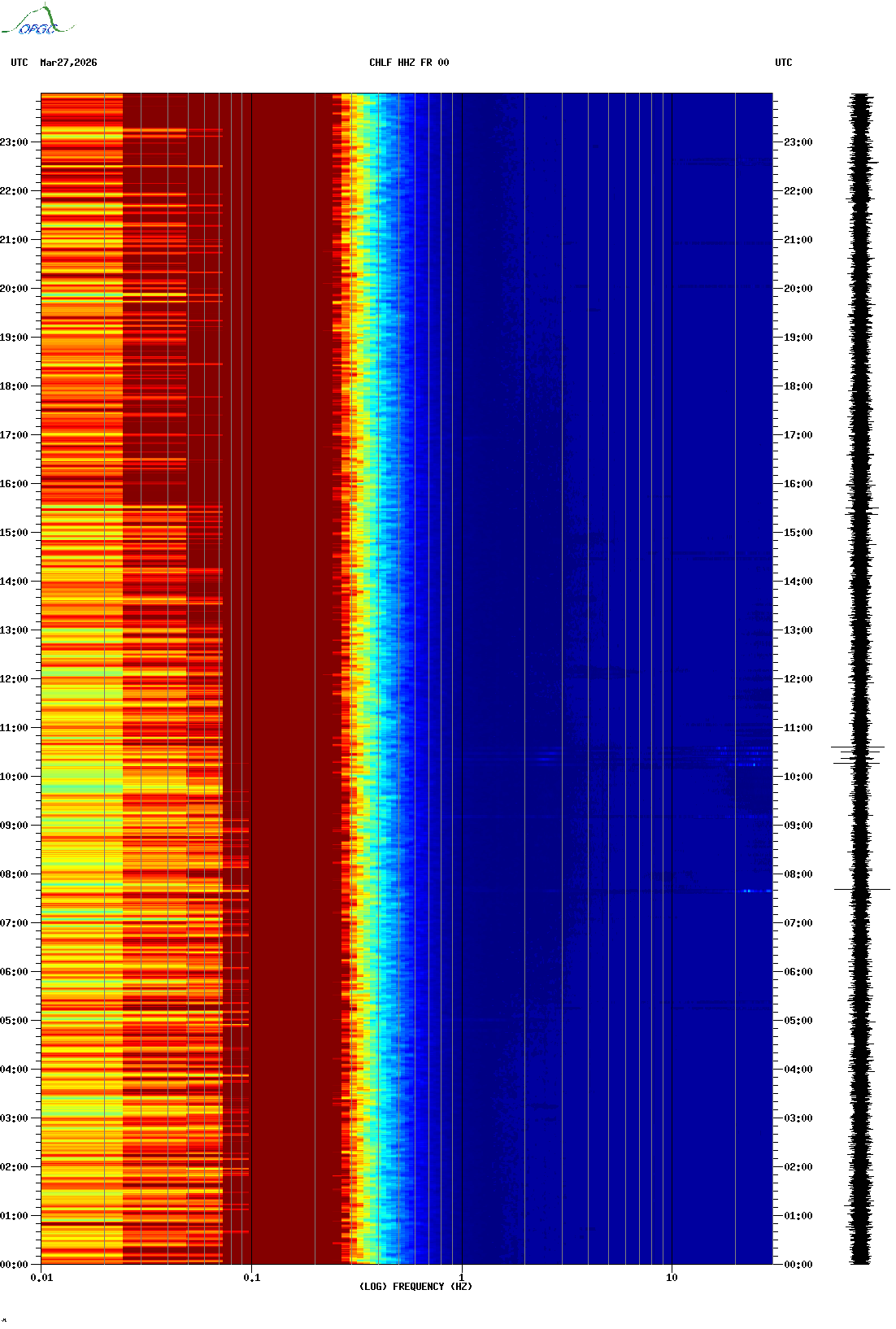Screen dimensions: 896x1329
Task: Click '21:00' on the right time axis
Action: pyautogui.click(x=798, y=240)
